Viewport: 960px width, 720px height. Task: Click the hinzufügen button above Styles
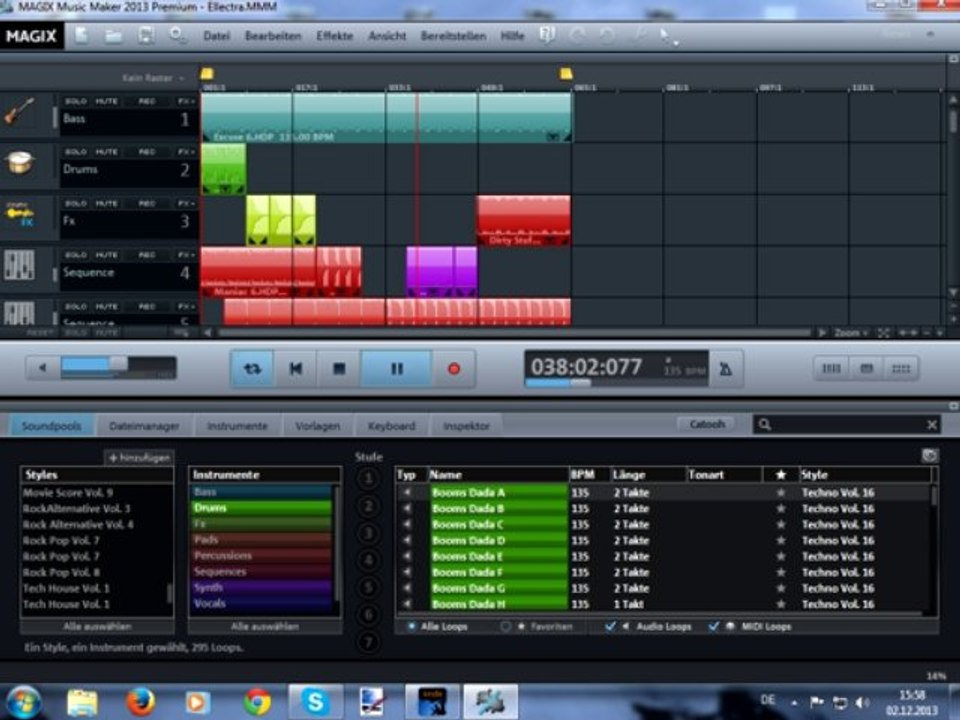coord(140,457)
